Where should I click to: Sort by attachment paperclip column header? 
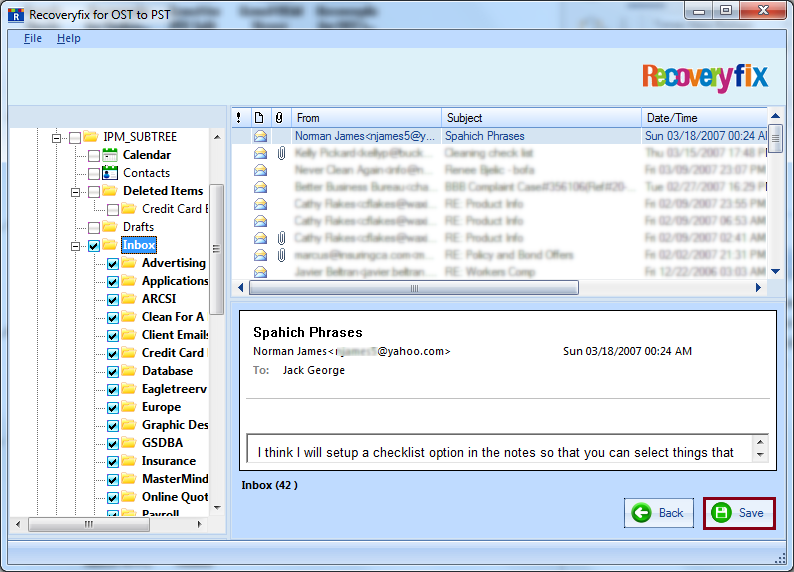coord(279,118)
